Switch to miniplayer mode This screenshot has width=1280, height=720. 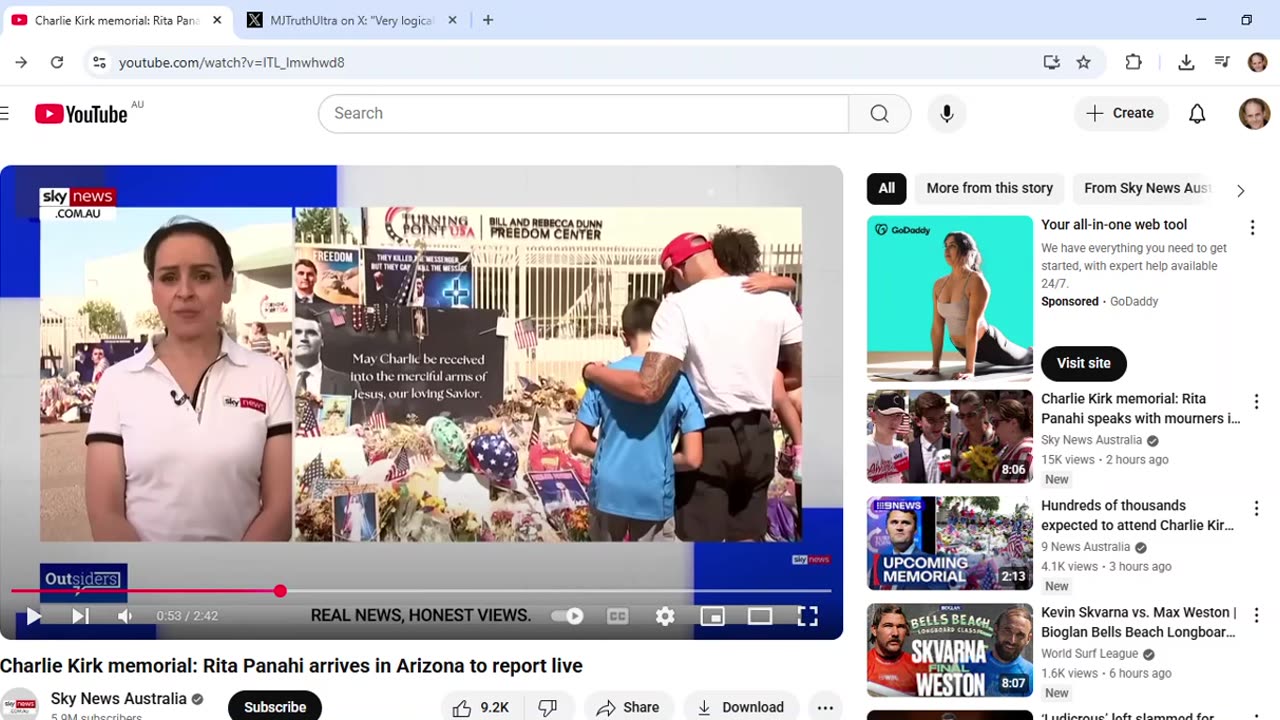(x=712, y=616)
